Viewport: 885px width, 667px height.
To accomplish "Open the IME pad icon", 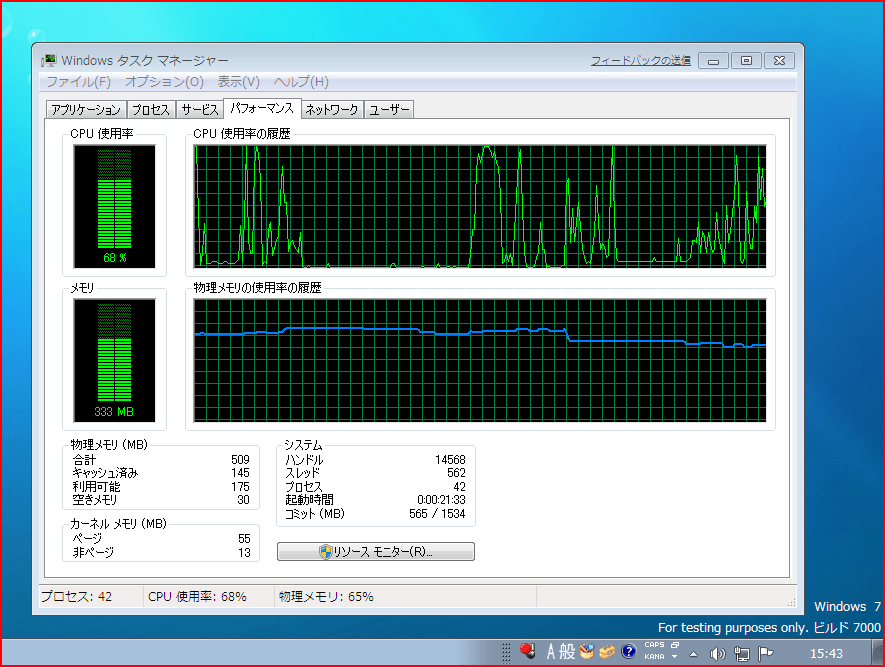I will [x=587, y=652].
